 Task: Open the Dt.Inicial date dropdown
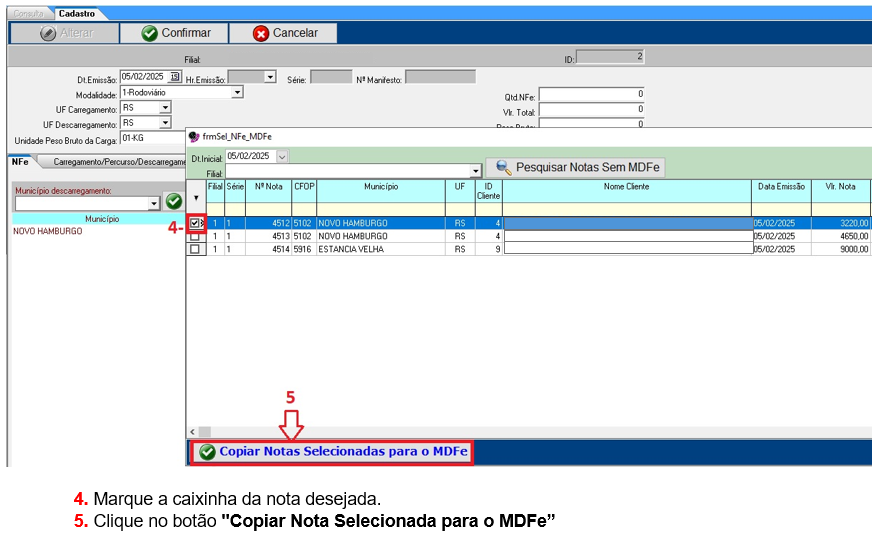pyautogui.click(x=282, y=157)
